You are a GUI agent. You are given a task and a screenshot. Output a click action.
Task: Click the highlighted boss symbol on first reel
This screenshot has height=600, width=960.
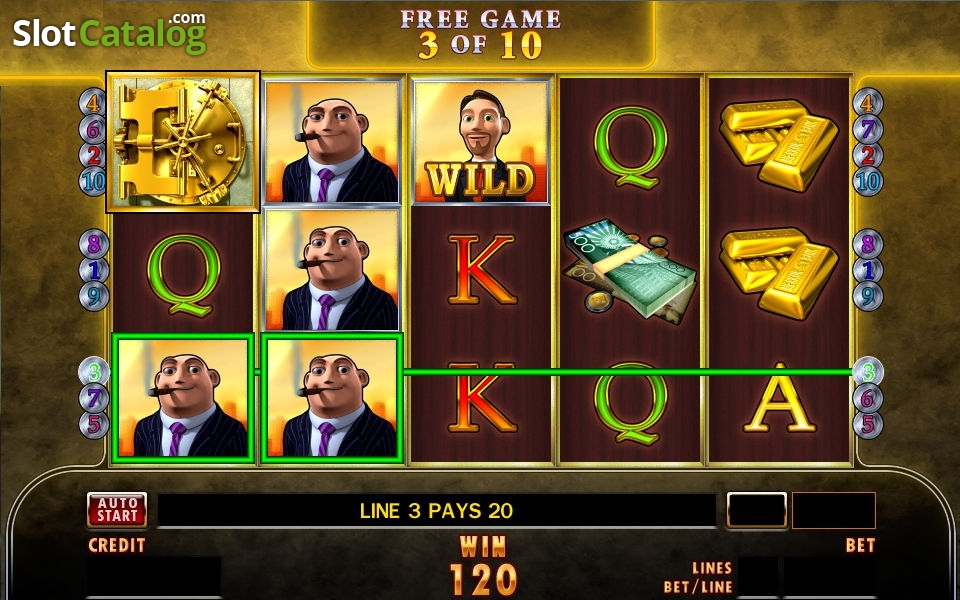pos(183,398)
